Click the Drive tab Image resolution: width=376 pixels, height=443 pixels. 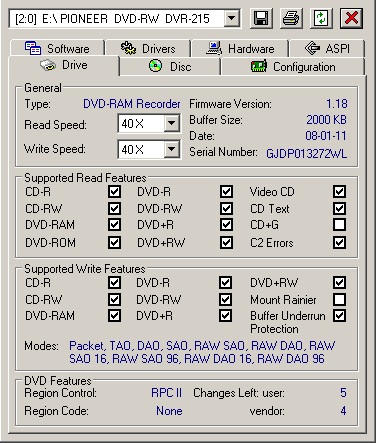pos(64,65)
